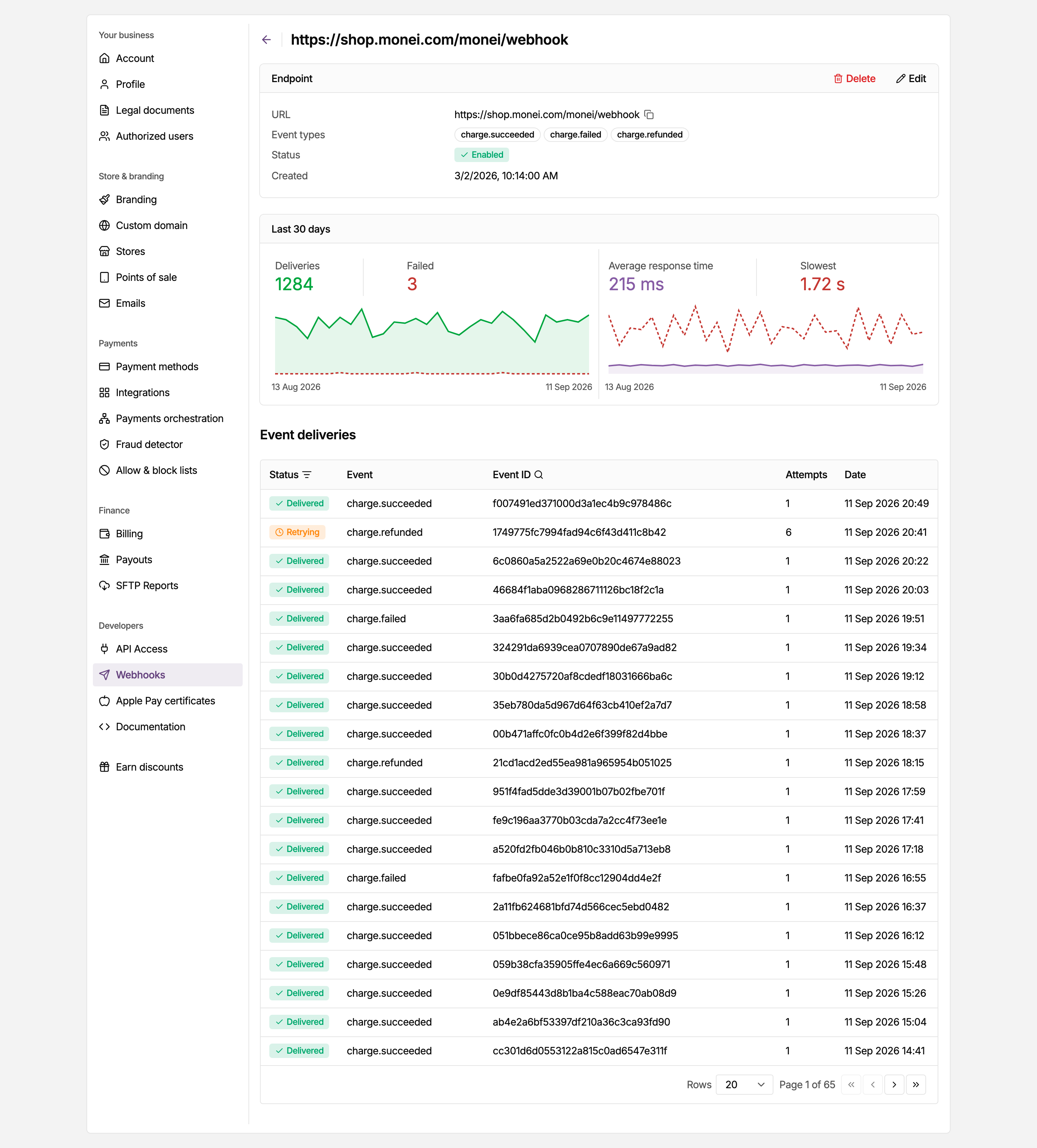Click the charge.failed event type tag

click(x=575, y=135)
